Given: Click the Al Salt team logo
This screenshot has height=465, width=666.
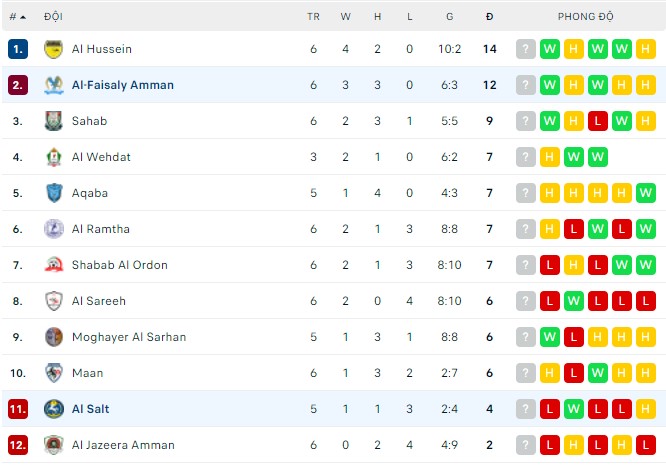Looking at the screenshot, I should (54, 409).
